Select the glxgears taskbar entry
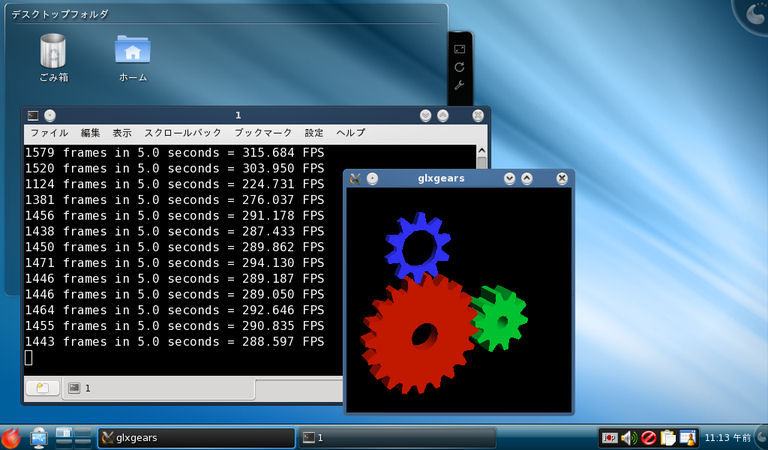The height and width of the screenshot is (450, 768). pyautogui.click(x=196, y=438)
